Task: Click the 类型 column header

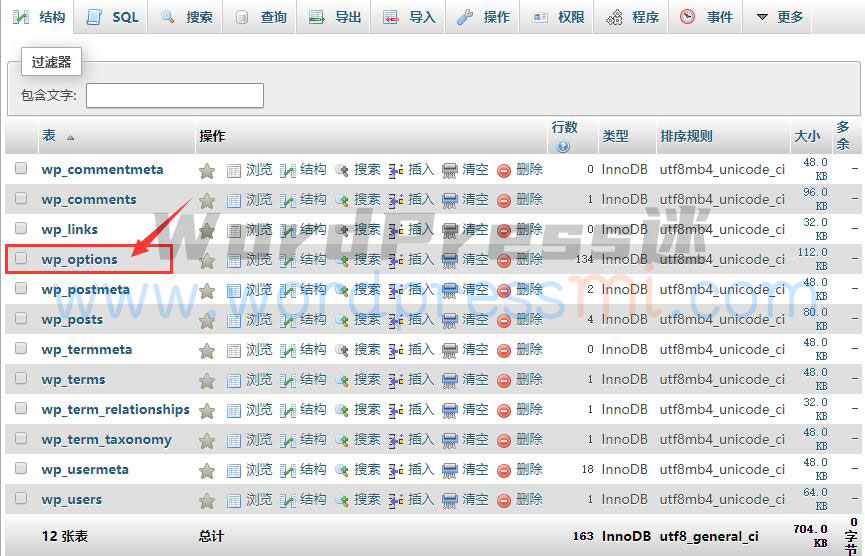Action: [615, 136]
